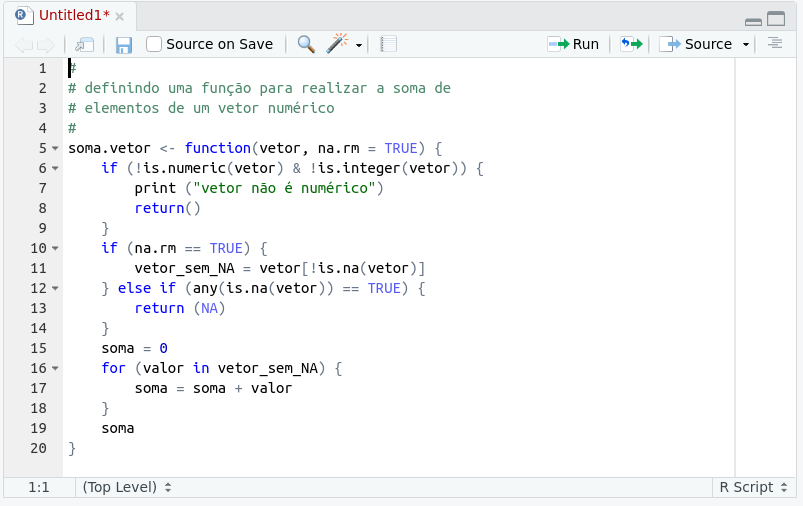Click 'return()' on line 8
The width and height of the screenshot is (803, 506).
167,208
